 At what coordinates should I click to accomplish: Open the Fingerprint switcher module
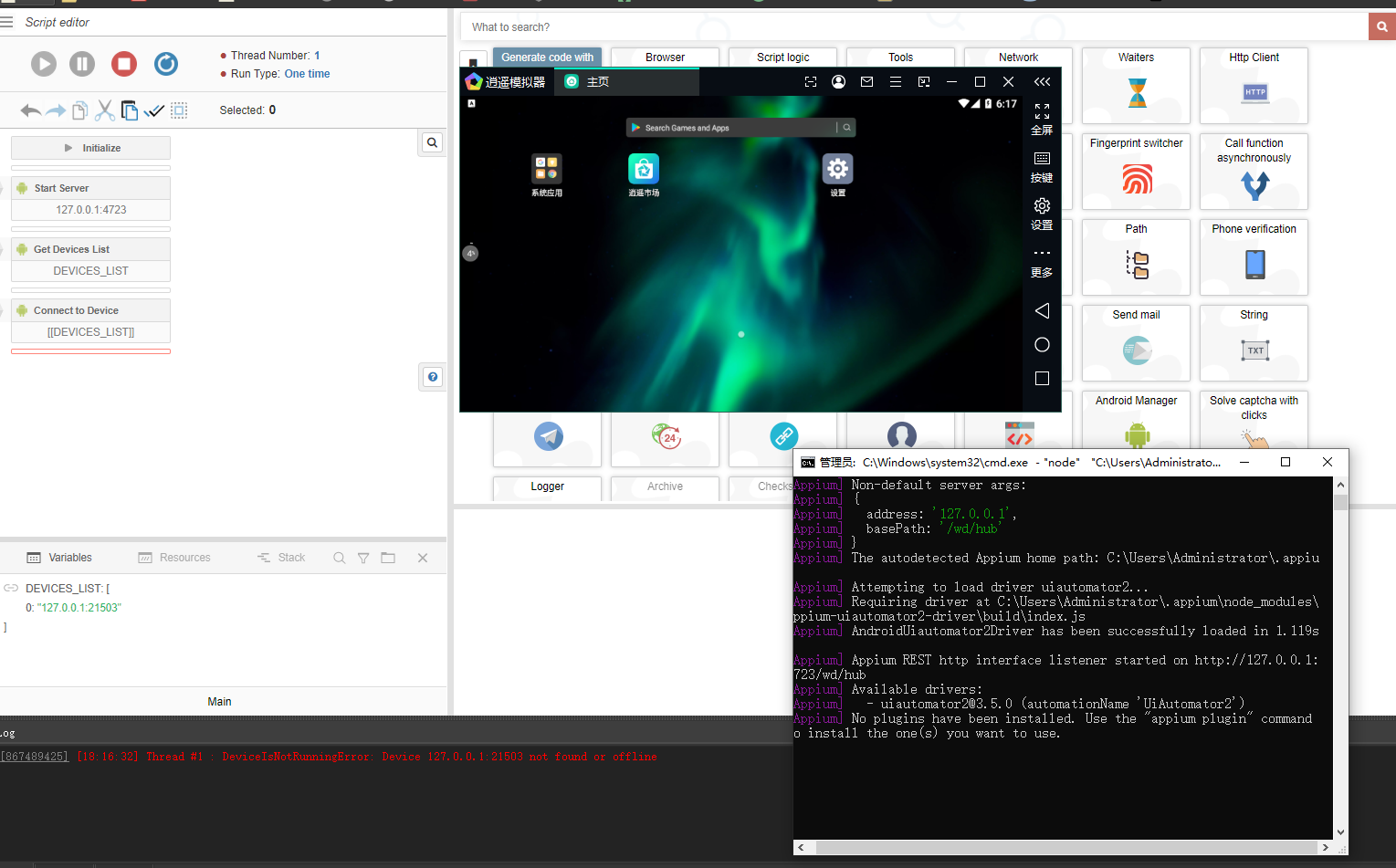pyautogui.click(x=1136, y=171)
